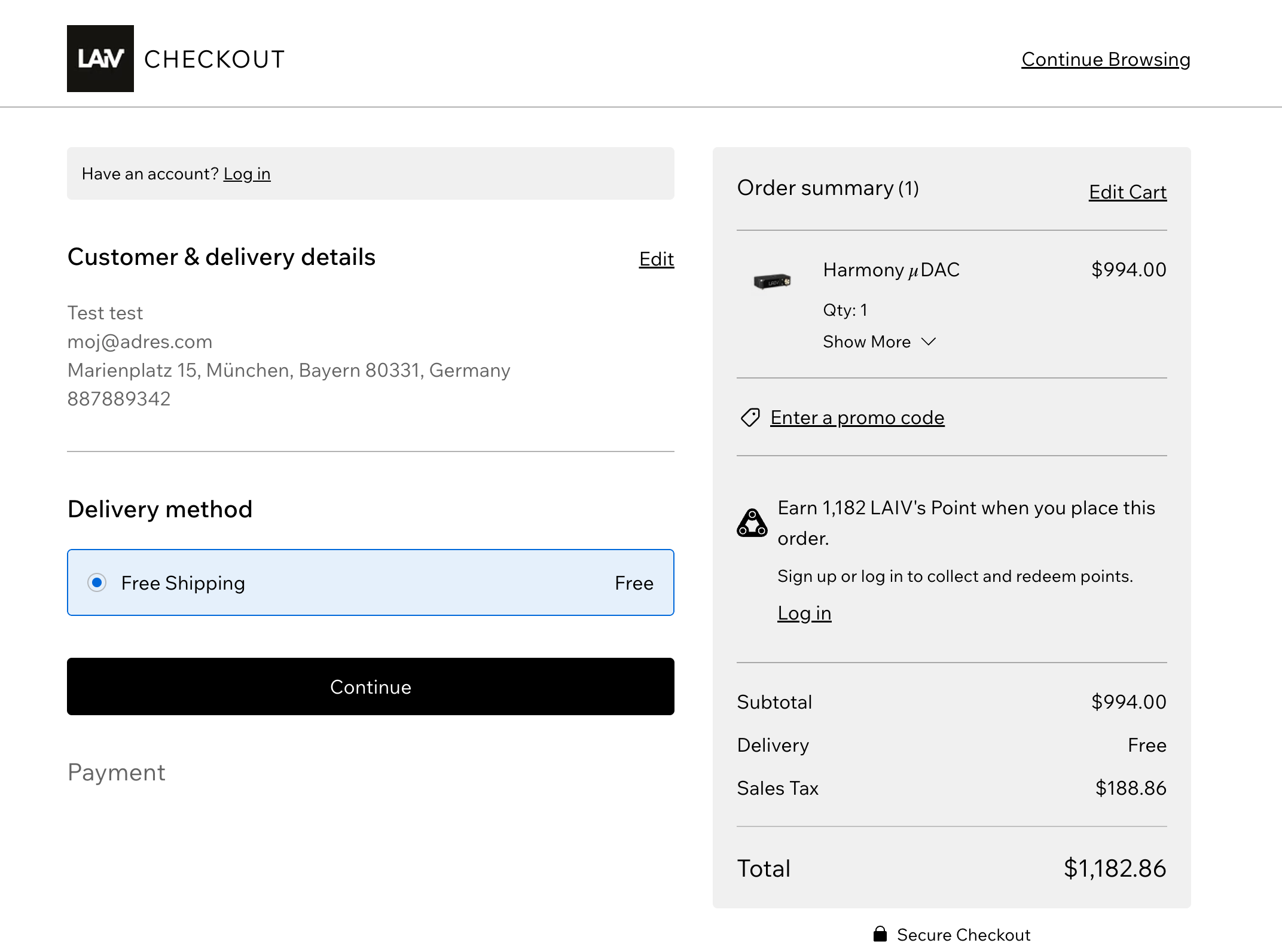
Task: Click the LAIV logo
Action: coord(100,59)
